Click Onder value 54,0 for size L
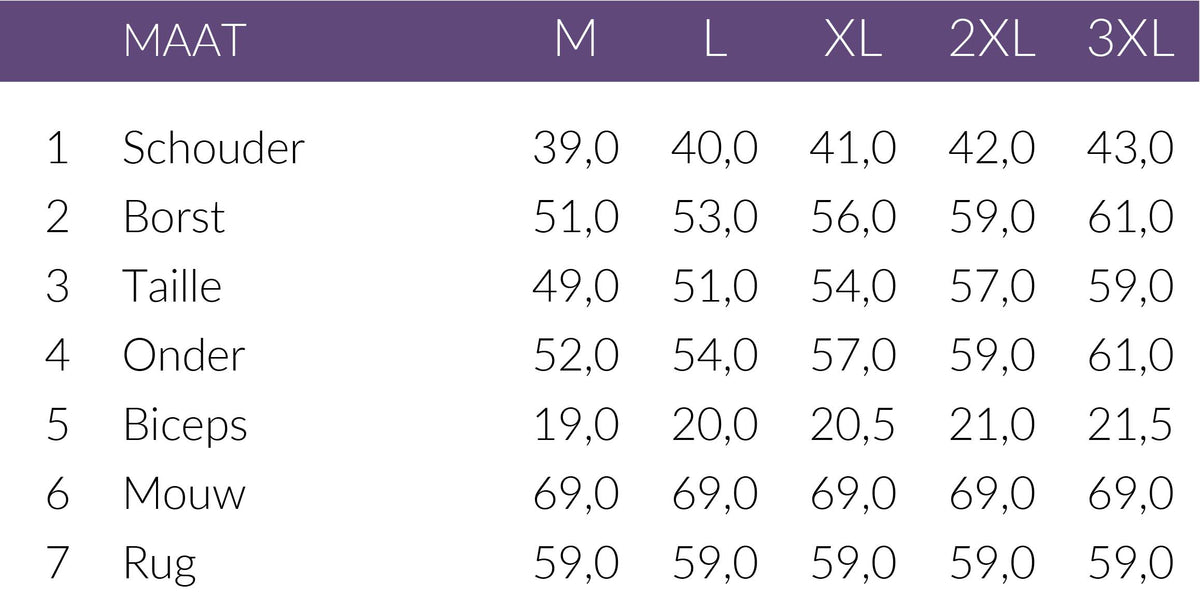The image size is (1200, 598). 714,356
